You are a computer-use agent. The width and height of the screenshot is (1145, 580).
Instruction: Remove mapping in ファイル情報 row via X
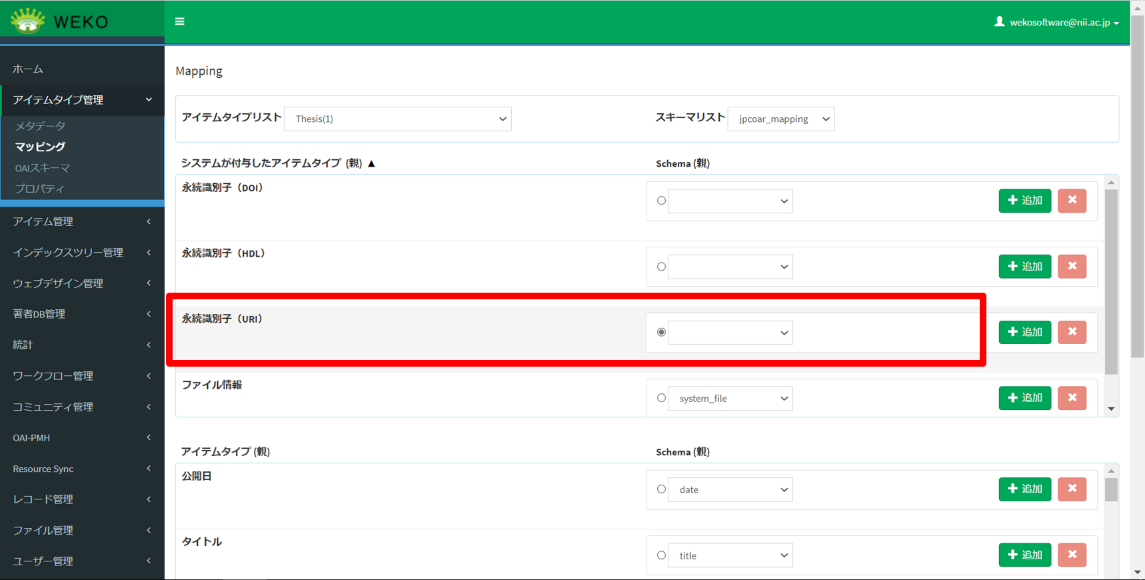click(1071, 398)
